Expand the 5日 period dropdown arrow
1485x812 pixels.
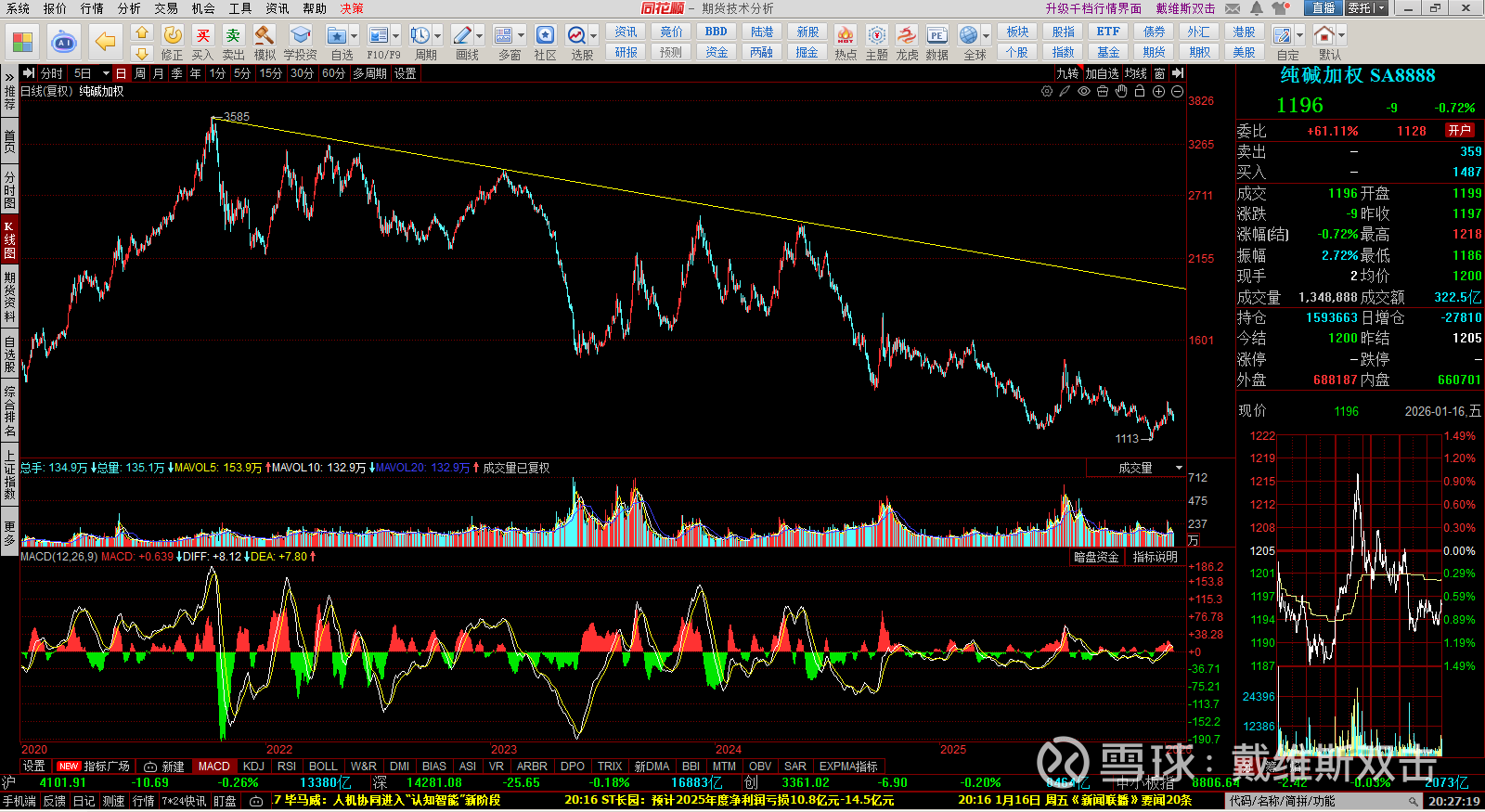106,73
